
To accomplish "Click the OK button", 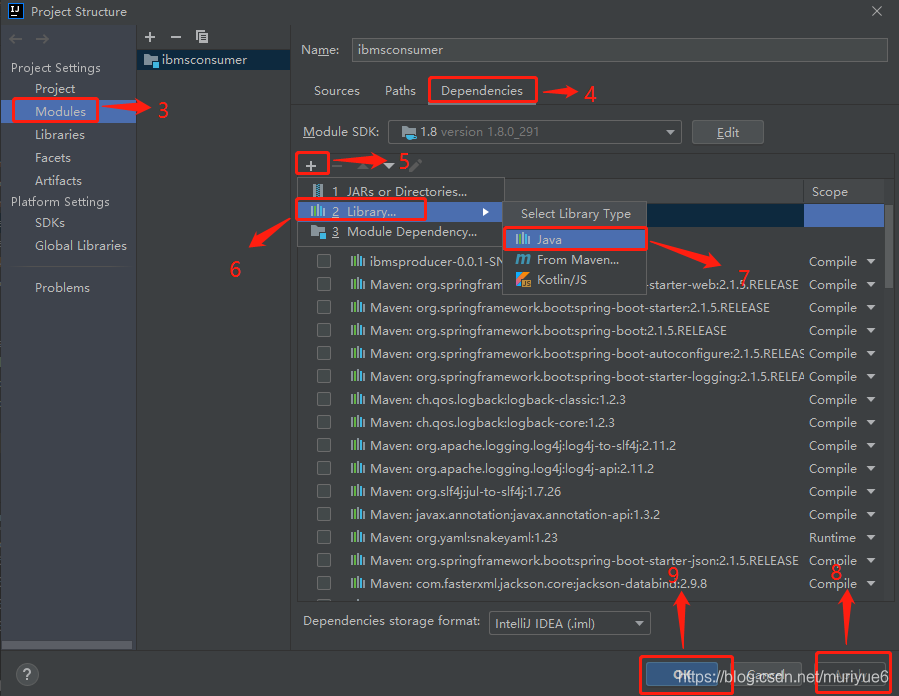I will click(x=682, y=674).
